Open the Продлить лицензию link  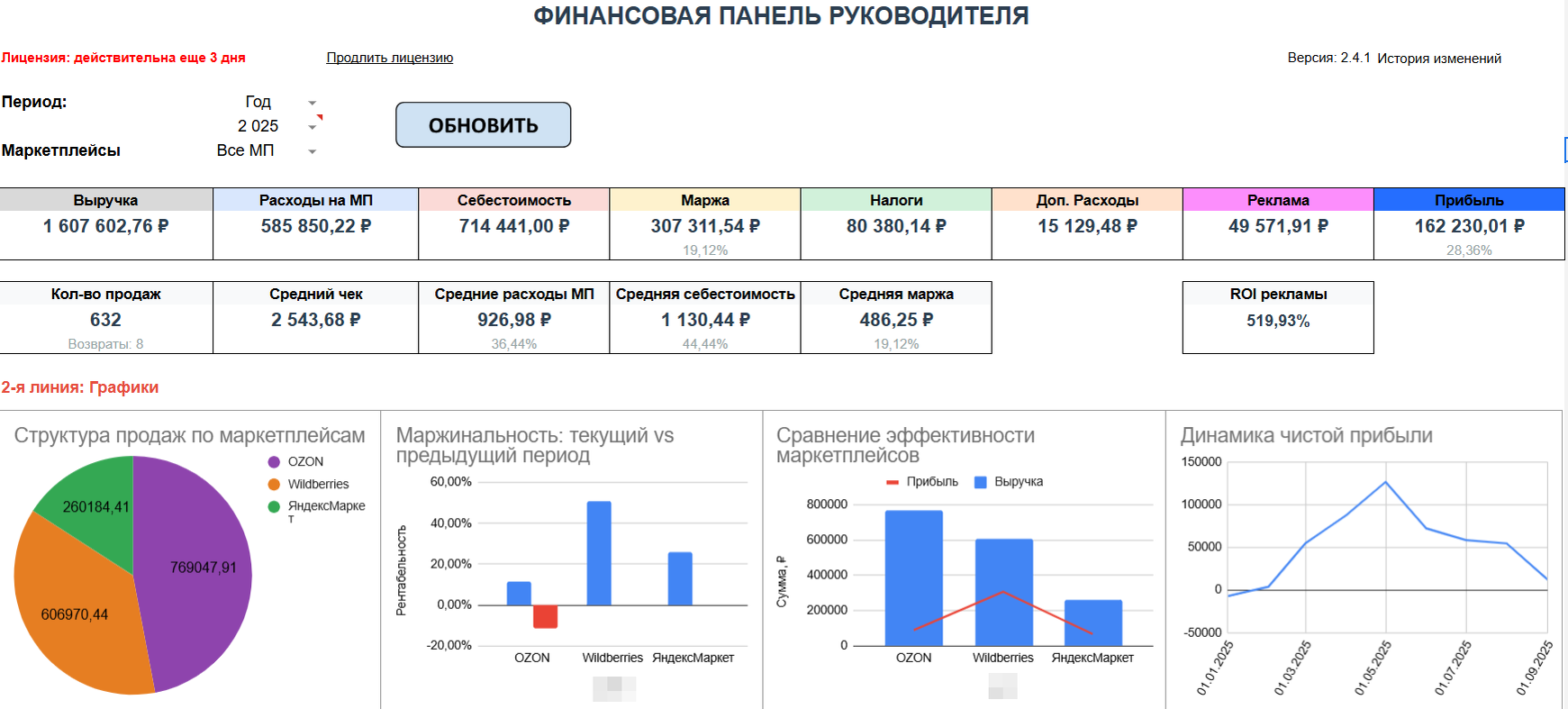(x=389, y=58)
